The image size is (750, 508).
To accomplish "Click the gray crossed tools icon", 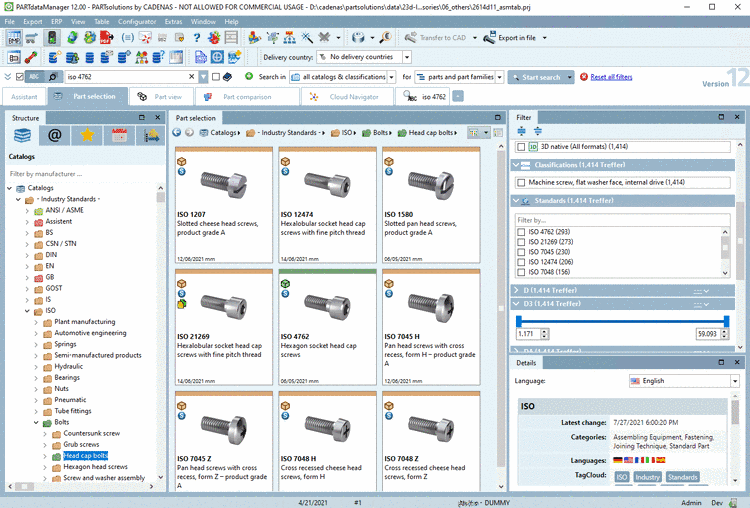I will click(324, 37).
